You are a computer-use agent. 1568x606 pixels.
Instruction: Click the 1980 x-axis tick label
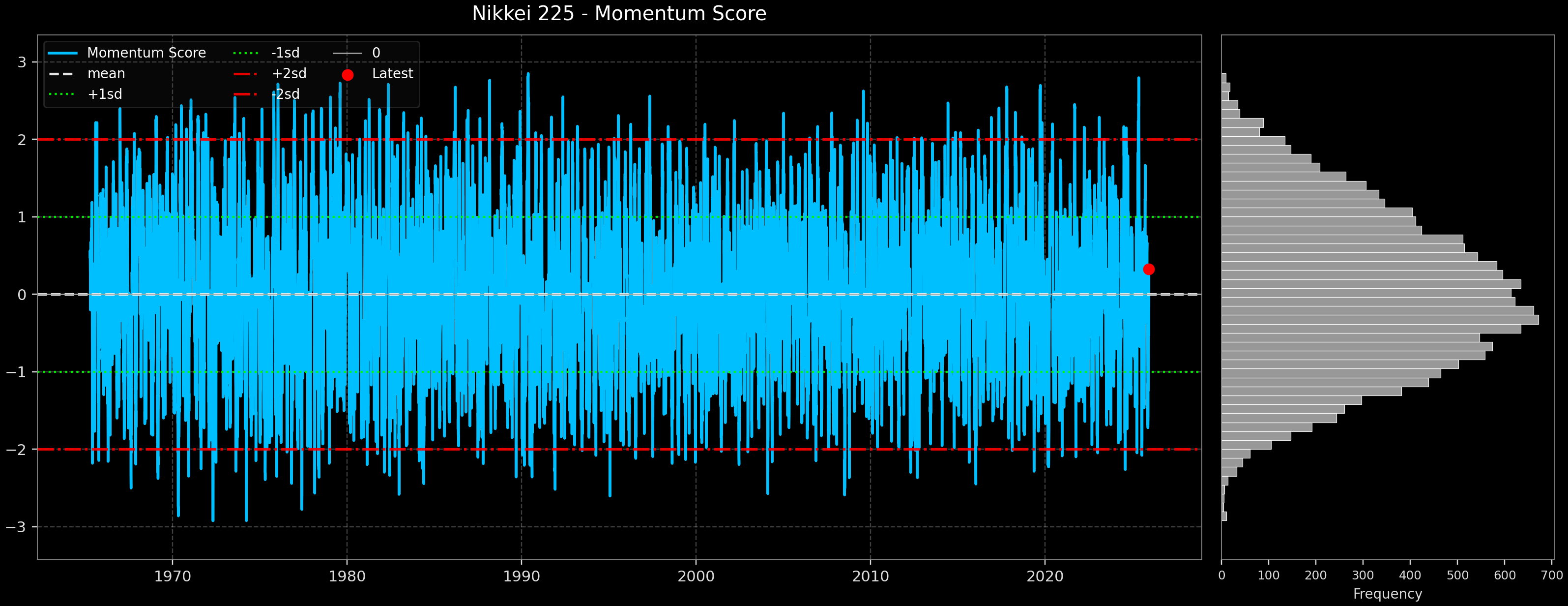[347, 576]
